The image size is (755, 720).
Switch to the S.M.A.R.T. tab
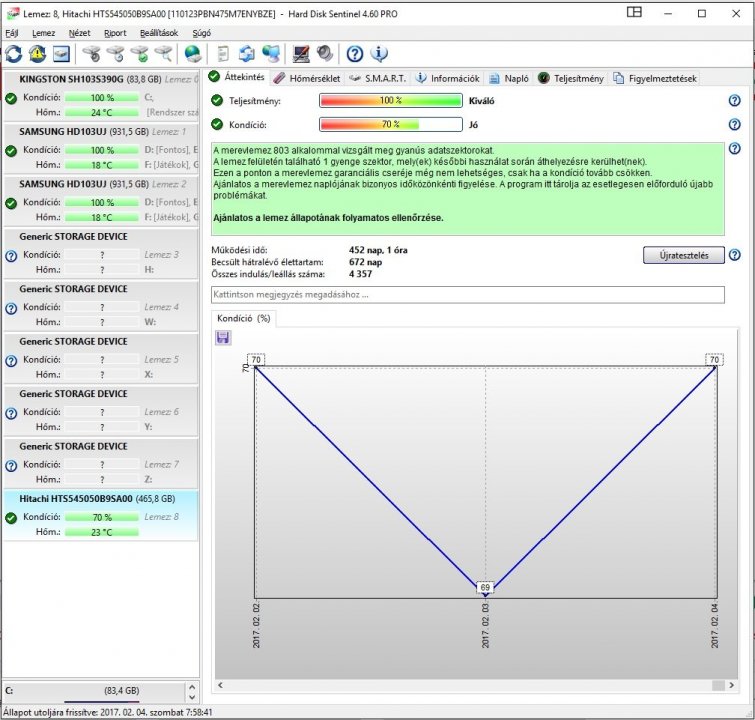point(376,78)
